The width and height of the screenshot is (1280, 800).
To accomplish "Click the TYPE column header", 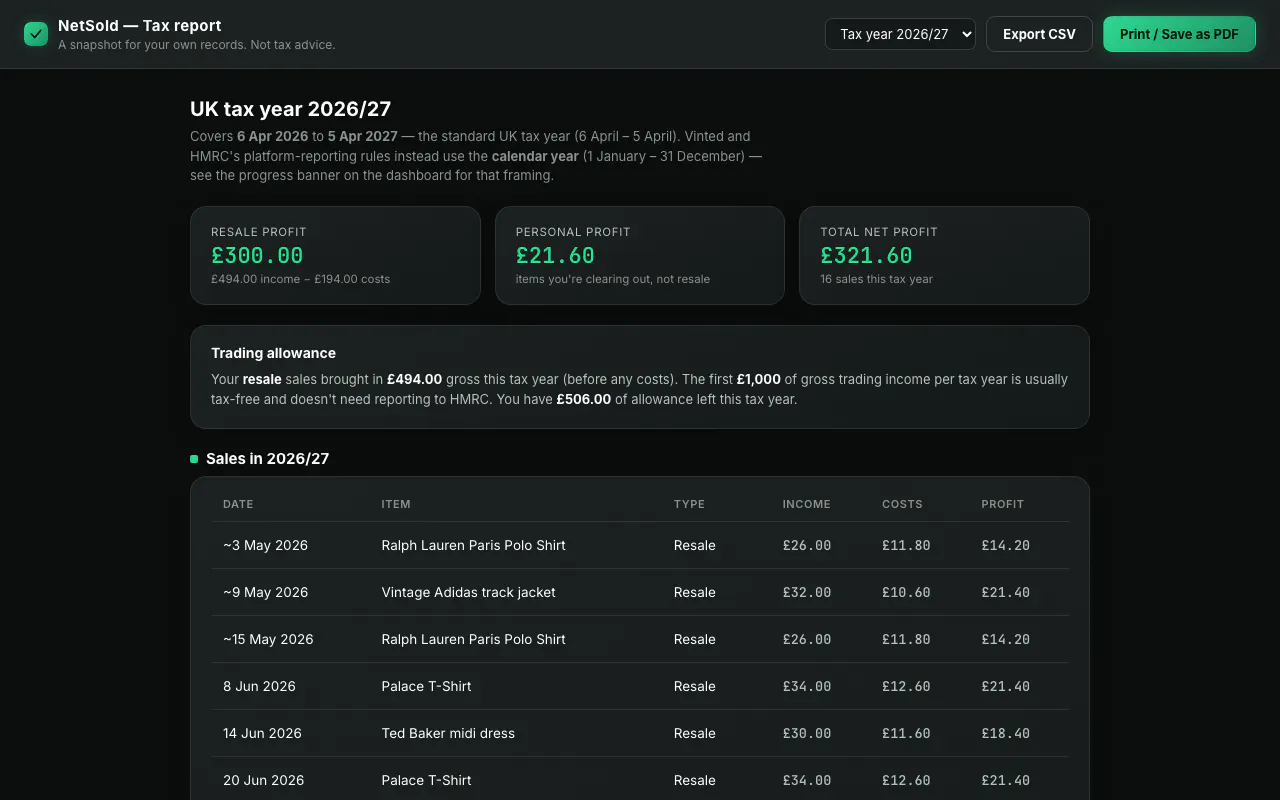I will click(x=689, y=504).
